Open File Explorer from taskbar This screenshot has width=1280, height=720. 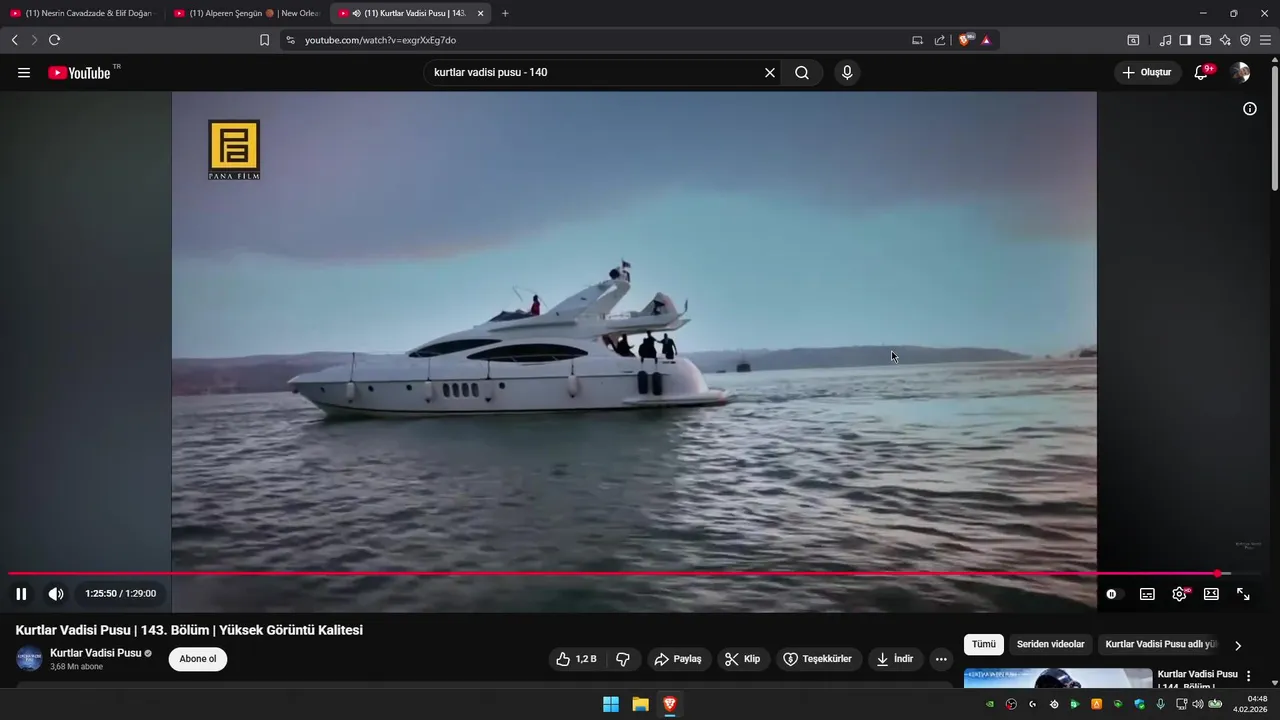[640, 704]
